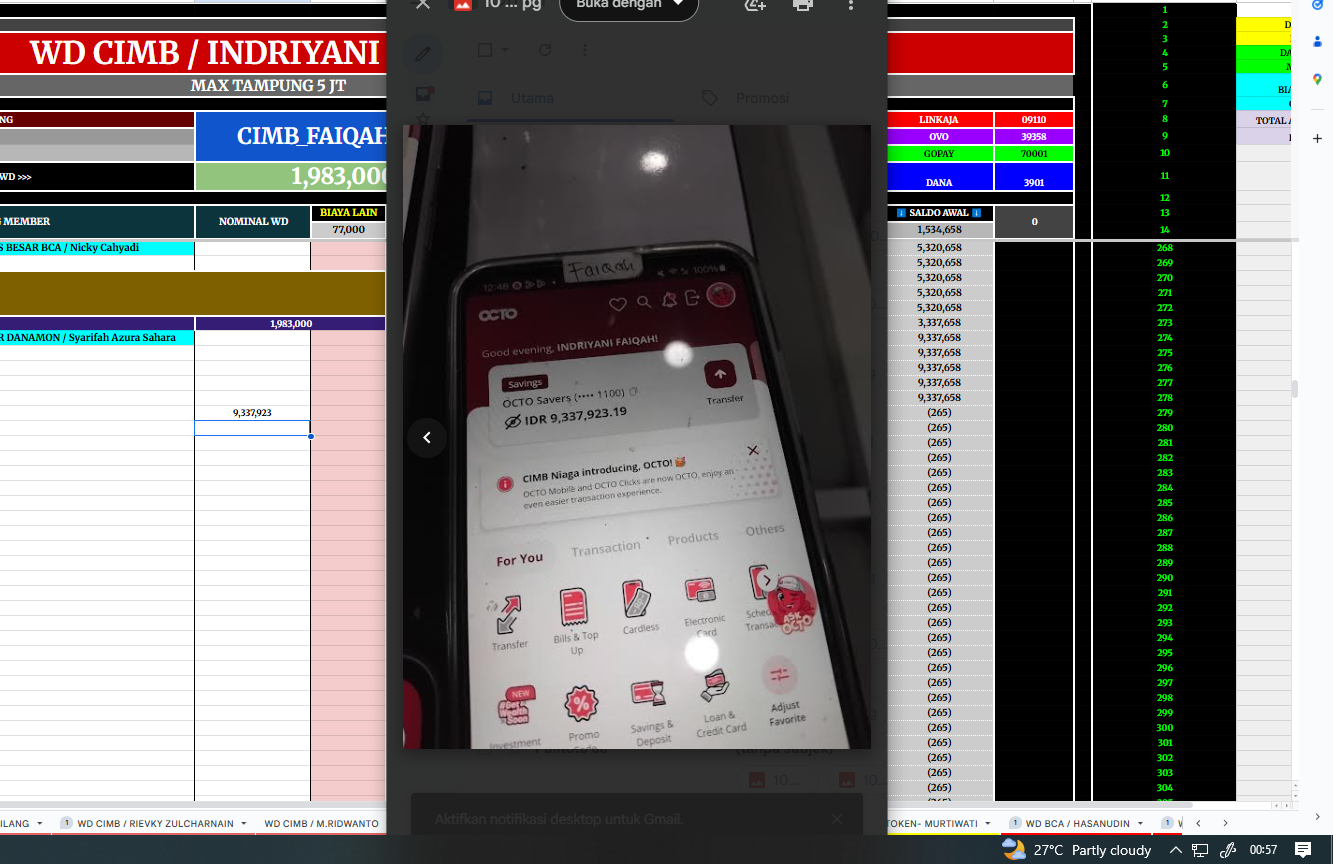The width and height of the screenshot is (1333, 864).
Task: Click the phone screenshot in the preview
Action: click(637, 437)
